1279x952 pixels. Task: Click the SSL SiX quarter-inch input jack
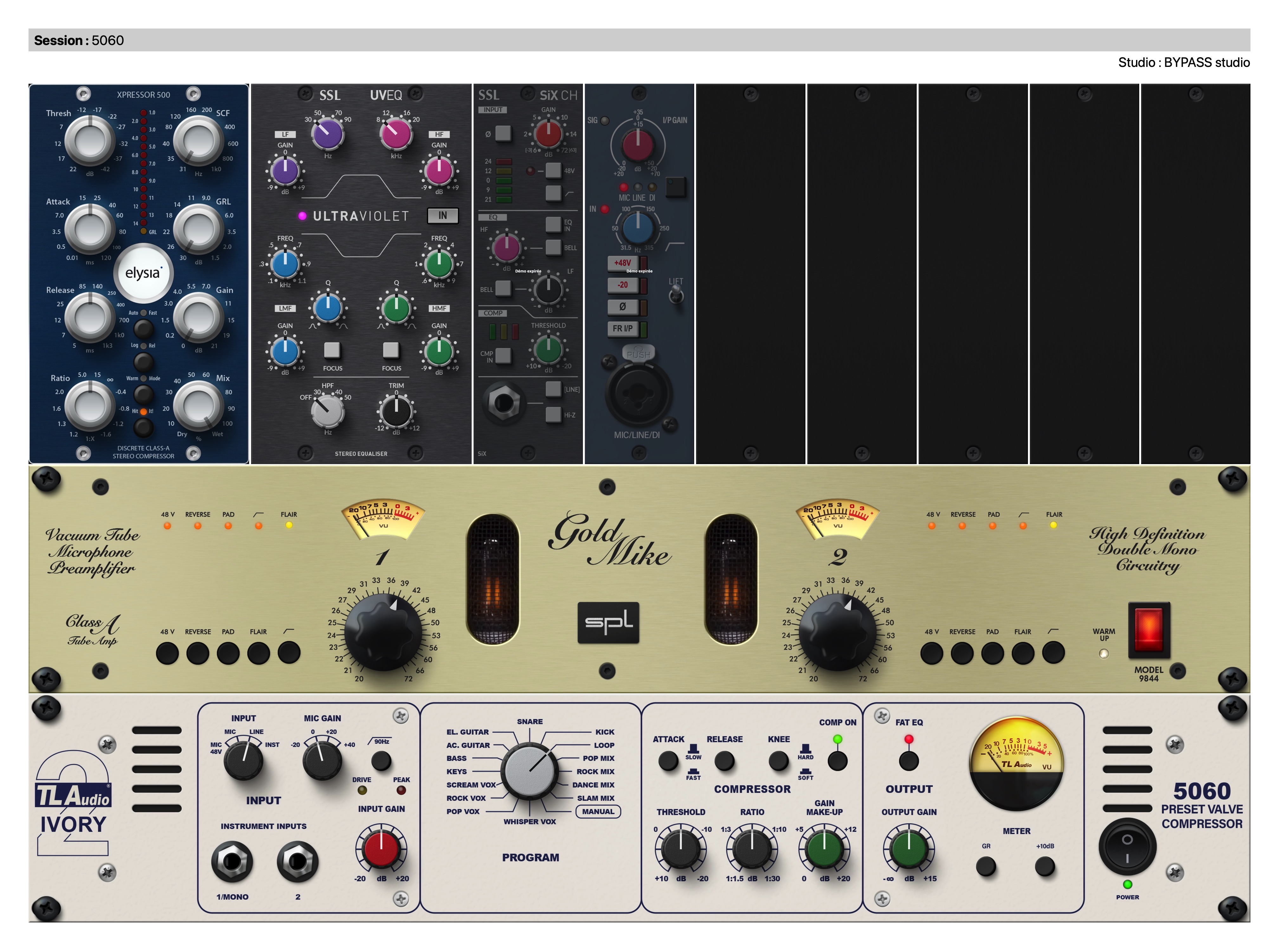(x=504, y=402)
